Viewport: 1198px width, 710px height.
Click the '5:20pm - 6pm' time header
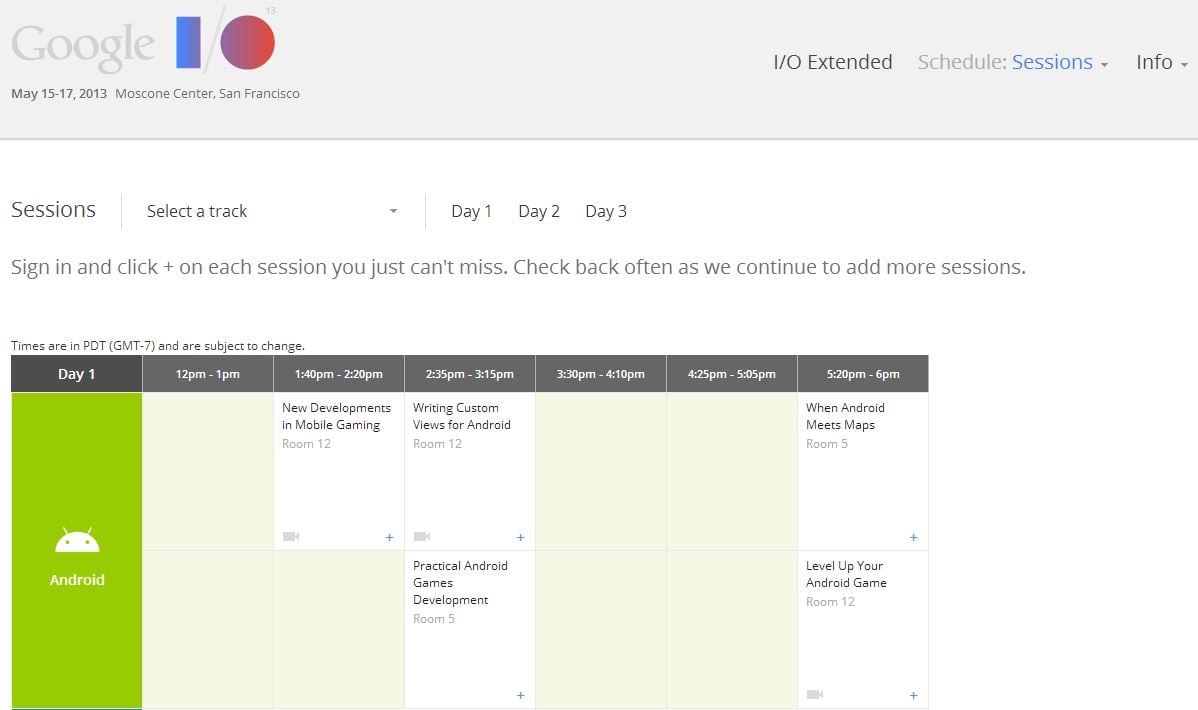point(863,374)
